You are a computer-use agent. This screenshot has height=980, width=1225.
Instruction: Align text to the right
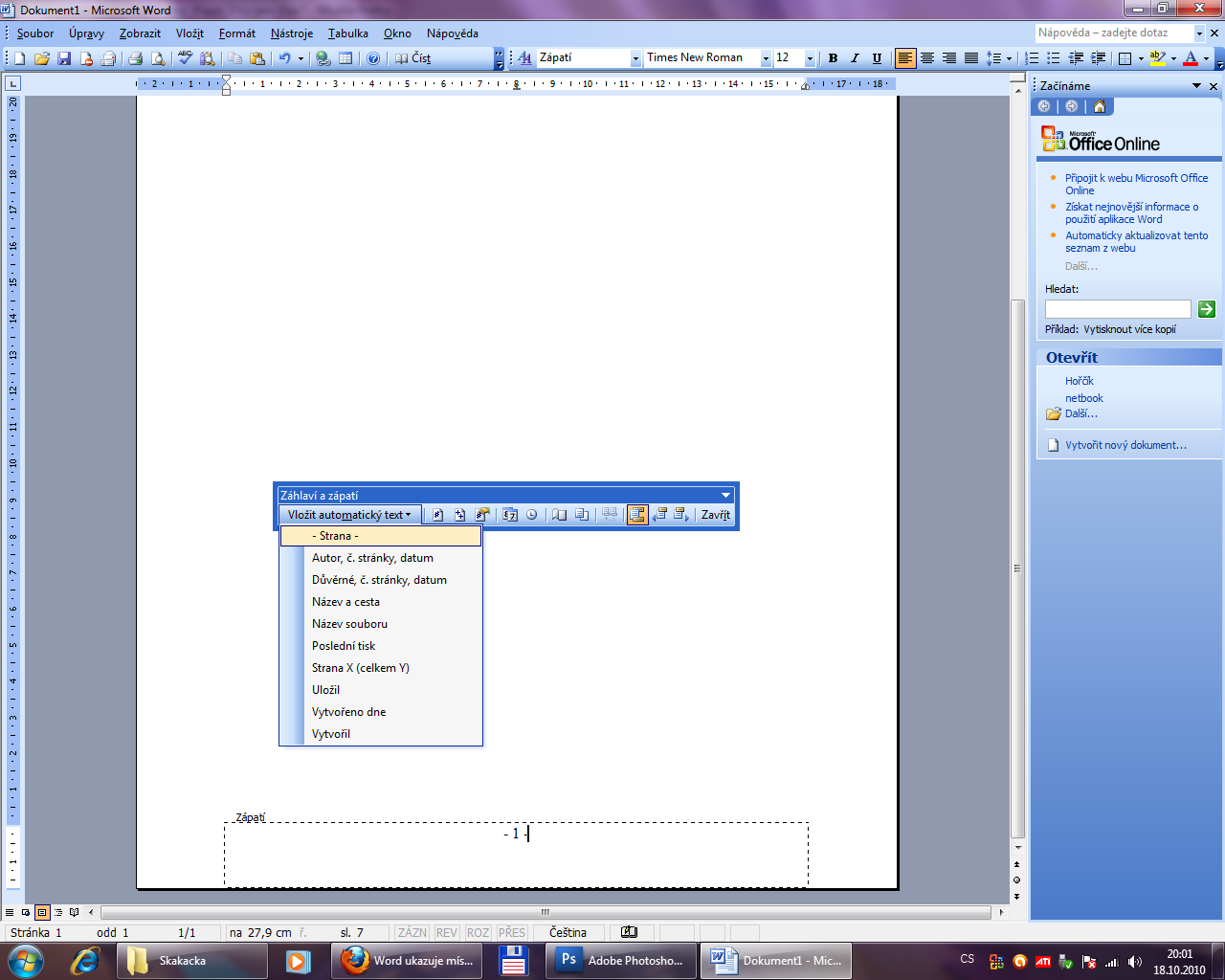point(949,58)
